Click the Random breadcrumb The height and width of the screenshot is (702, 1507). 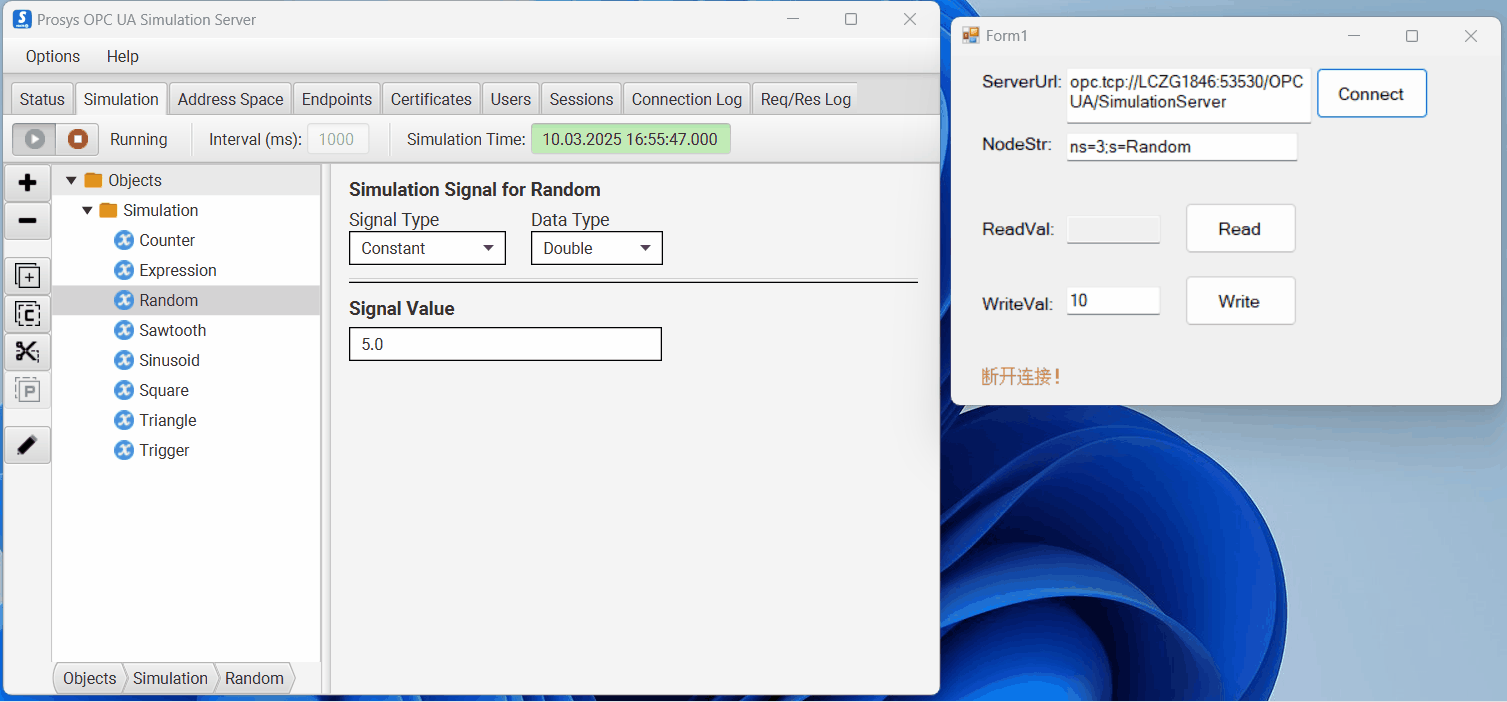coord(255,678)
